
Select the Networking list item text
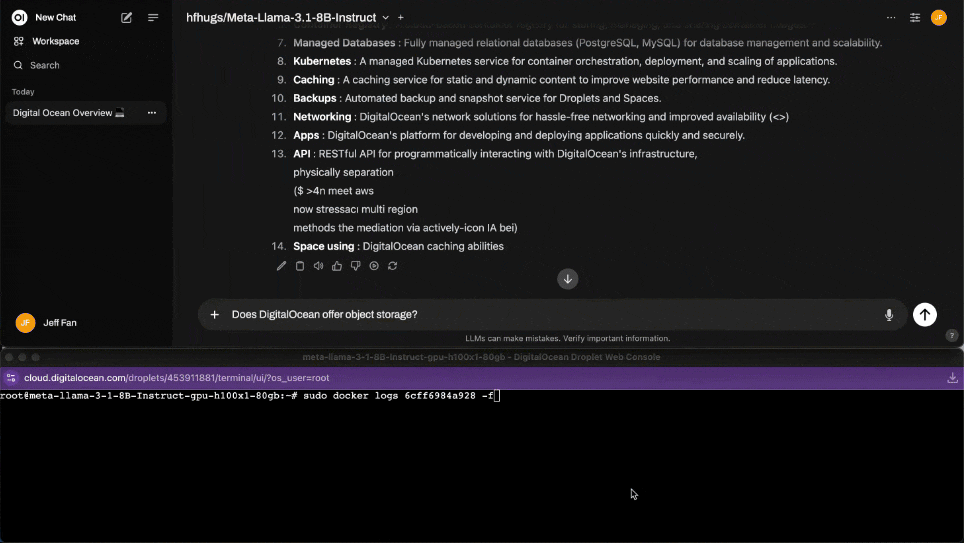[x=540, y=117]
